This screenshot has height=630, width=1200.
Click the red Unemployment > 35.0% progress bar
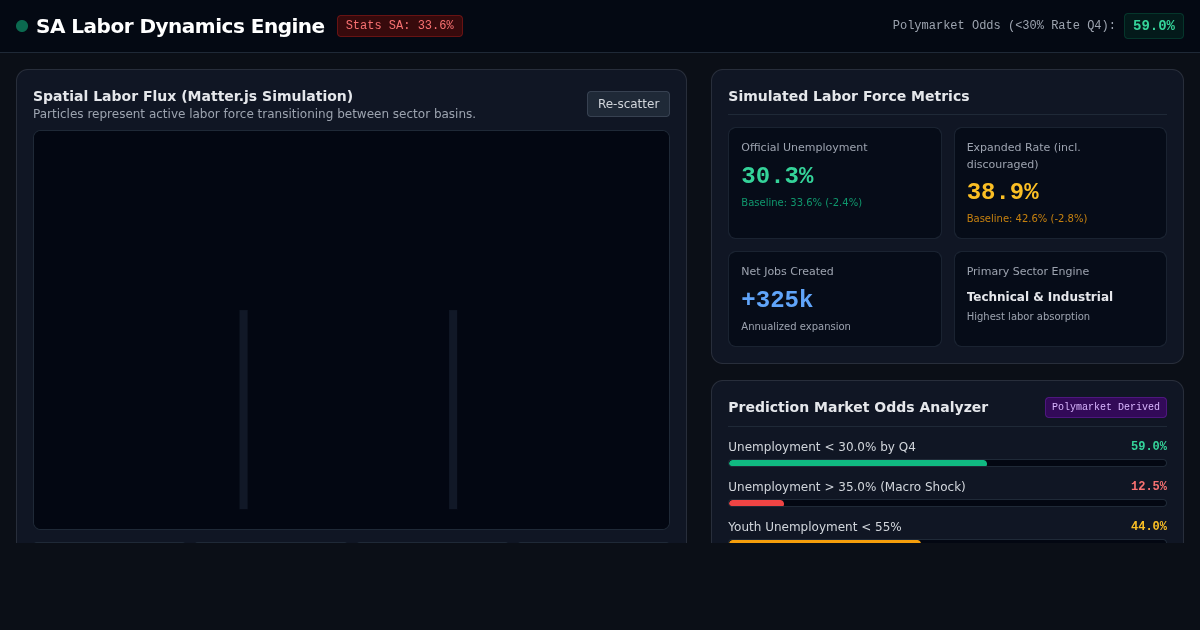tap(756, 503)
